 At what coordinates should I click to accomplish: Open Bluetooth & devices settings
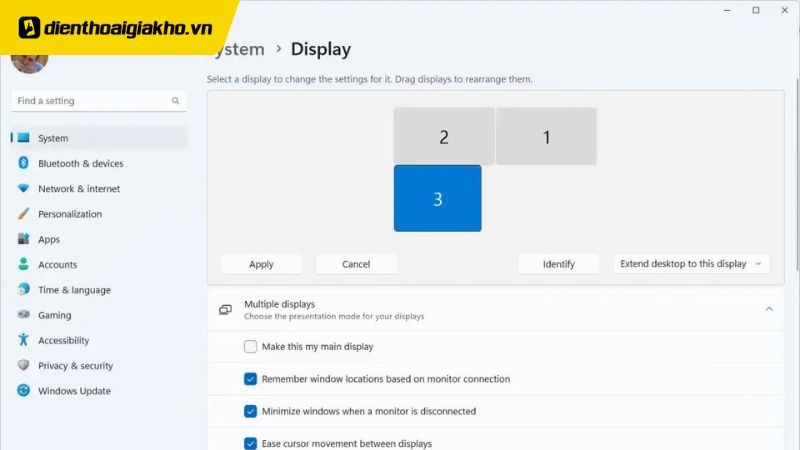tap(99, 163)
